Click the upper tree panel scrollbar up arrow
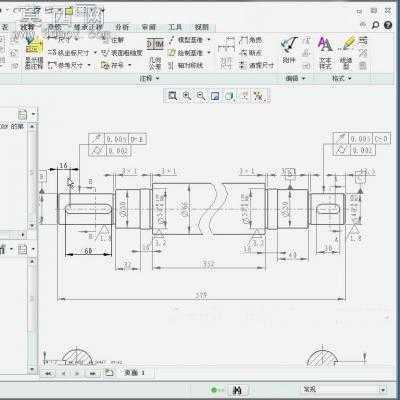 tap(33, 127)
